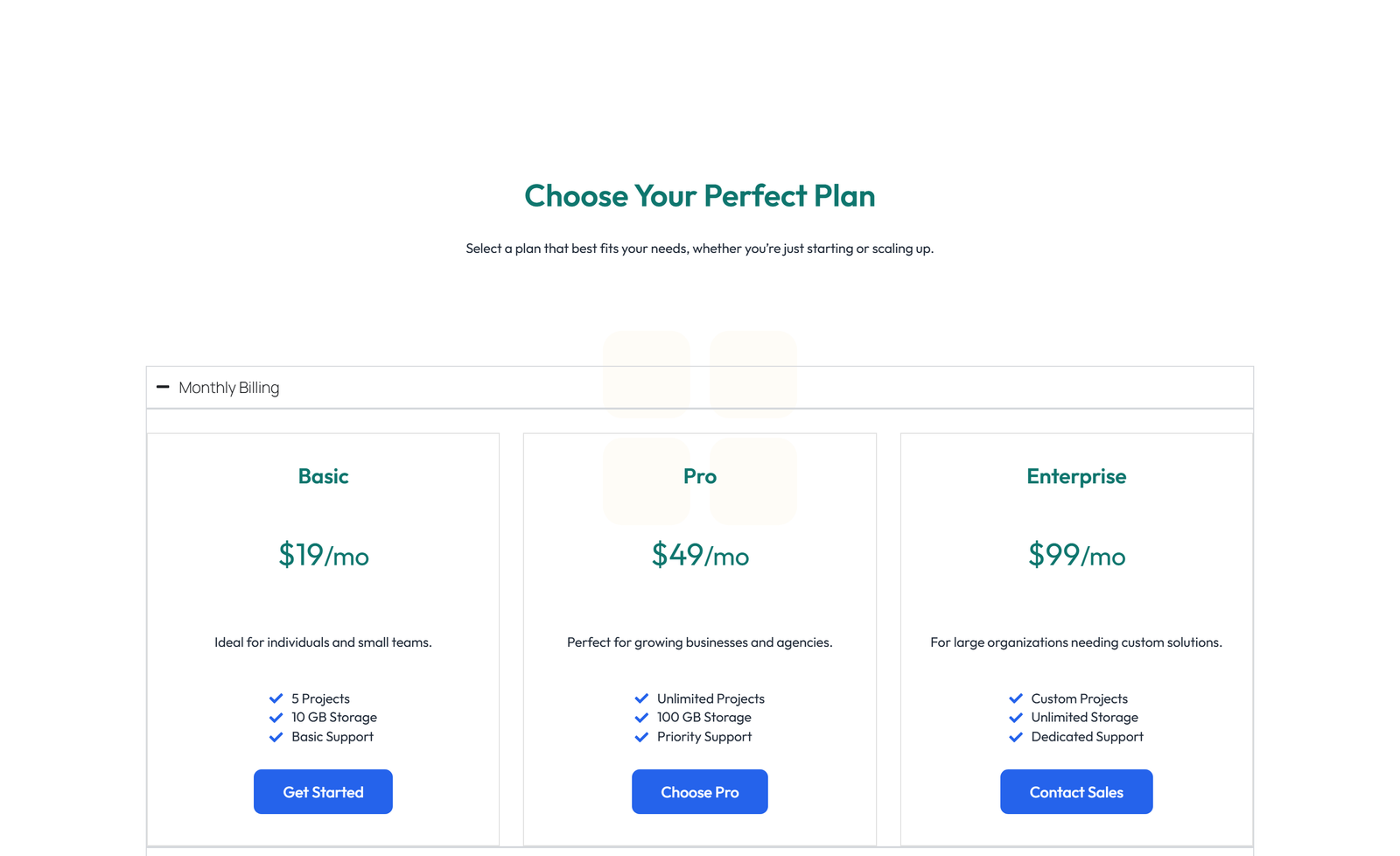
Task: Click the checkmark beside 5 Projects
Action: pyautogui.click(x=276, y=698)
